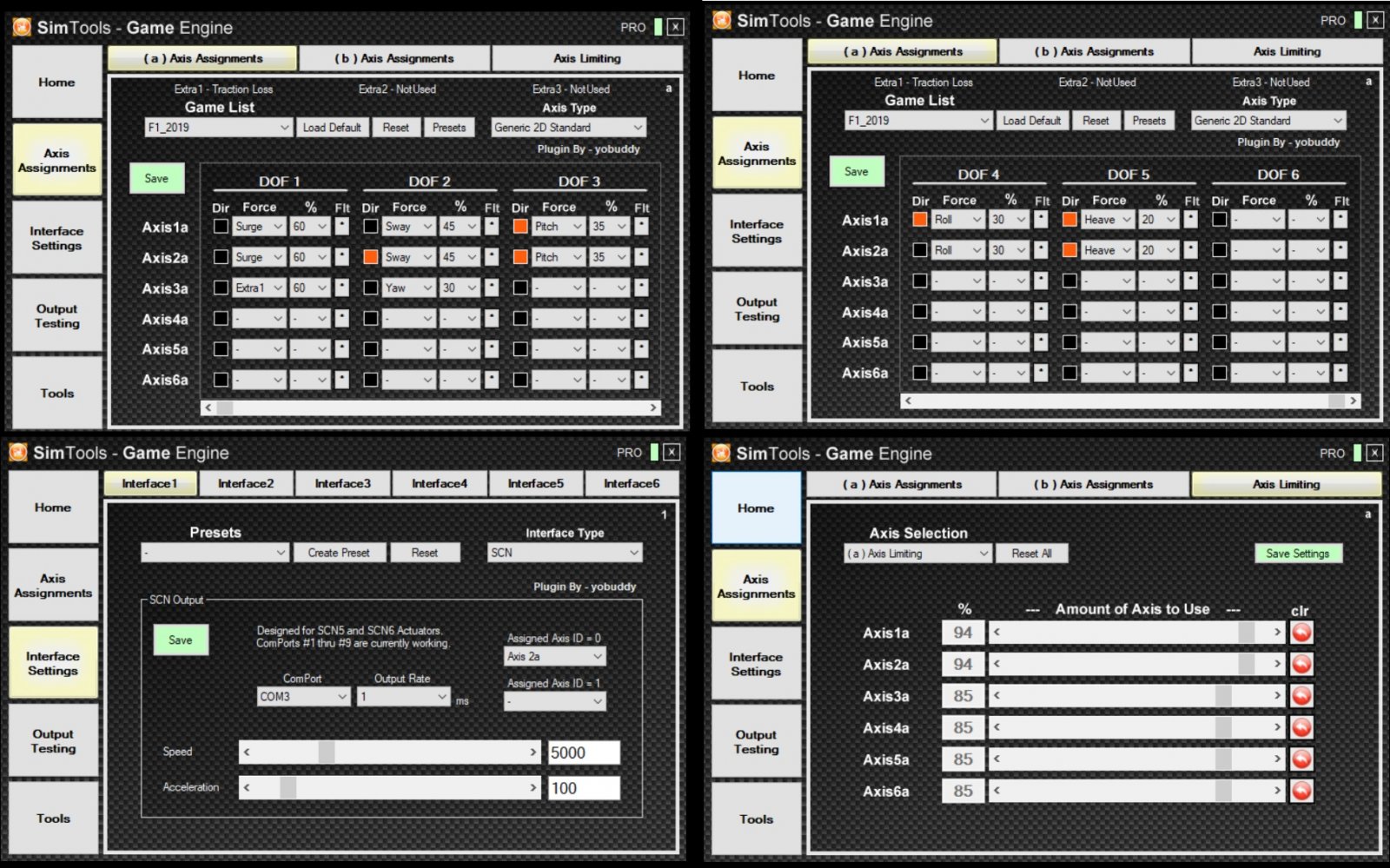Click Acceleration value field showing 100
The height and width of the screenshot is (868, 1390).
(x=584, y=788)
